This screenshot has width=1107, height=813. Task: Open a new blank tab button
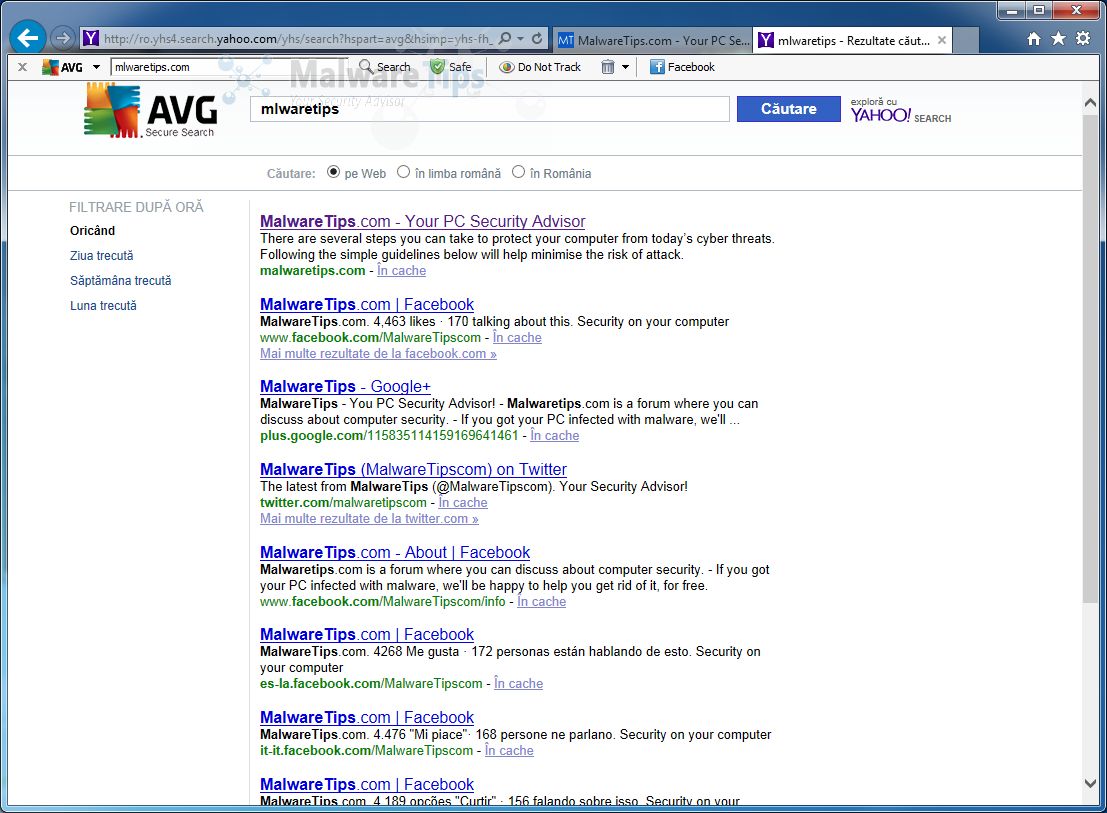click(965, 40)
